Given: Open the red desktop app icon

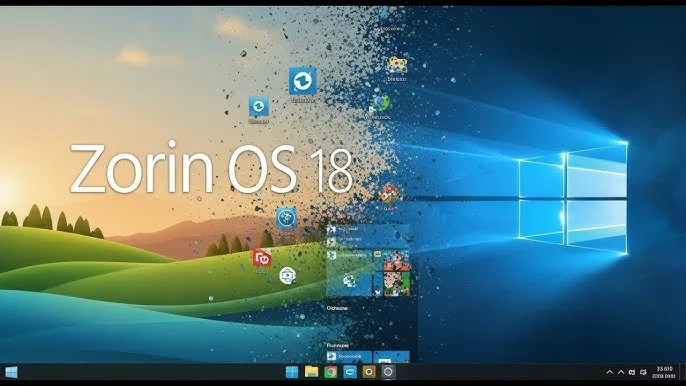Looking at the screenshot, I should click(x=262, y=258).
